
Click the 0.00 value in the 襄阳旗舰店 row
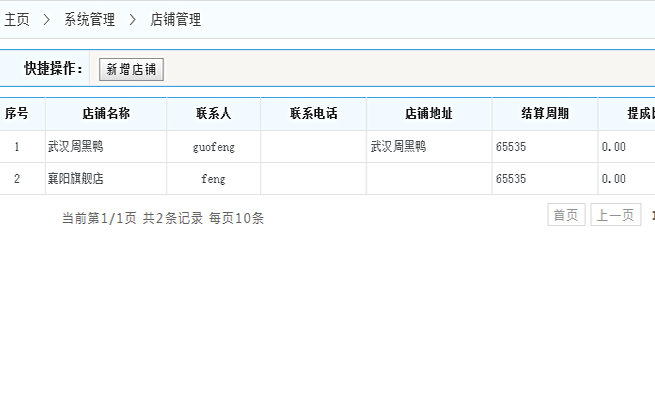click(614, 179)
